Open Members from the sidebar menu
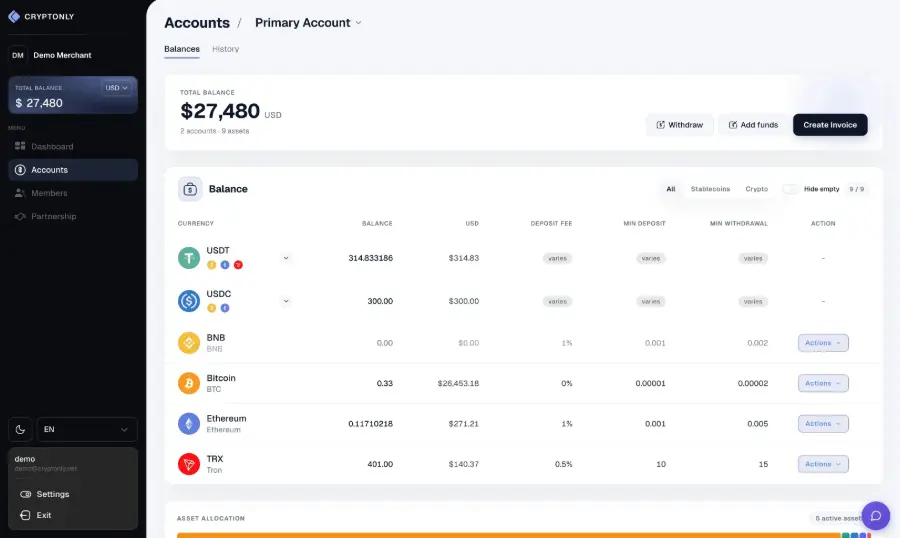900x538 pixels. point(73,193)
